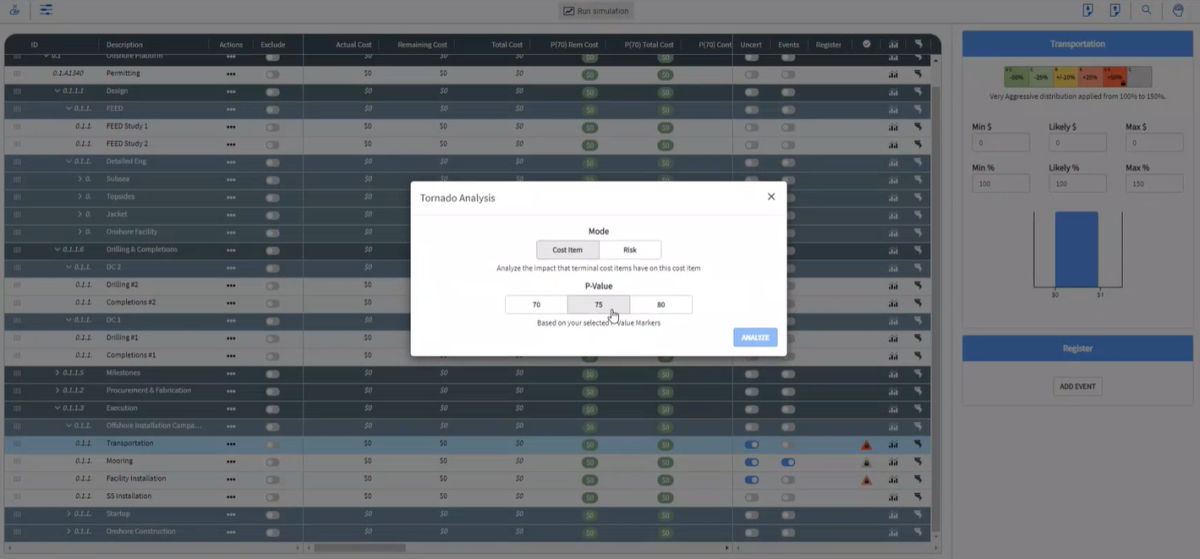The image size is (1200, 559).
Task: Click the Run simulation button
Action: point(598,11)
